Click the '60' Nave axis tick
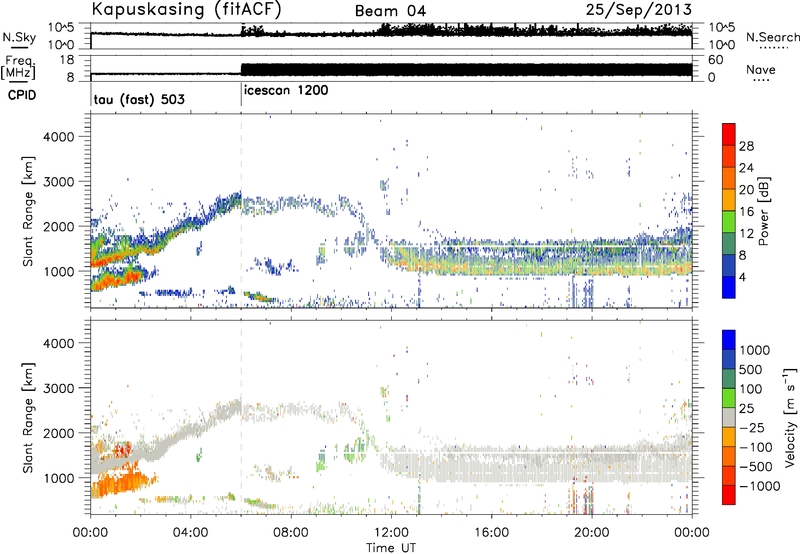 [x=715, y=60]
